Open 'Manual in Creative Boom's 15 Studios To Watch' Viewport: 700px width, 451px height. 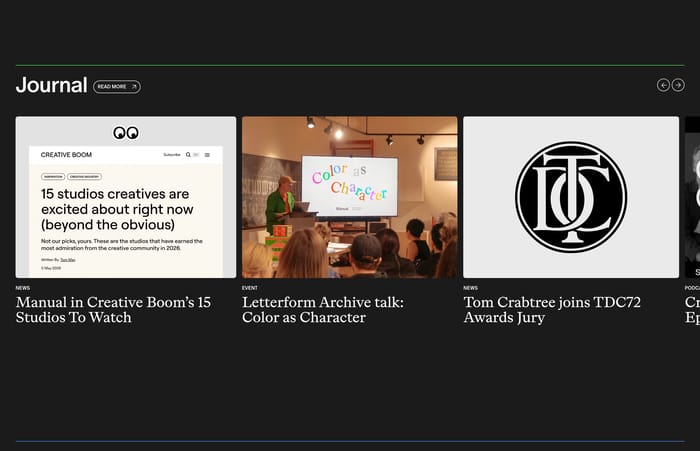tap(113, 310)
